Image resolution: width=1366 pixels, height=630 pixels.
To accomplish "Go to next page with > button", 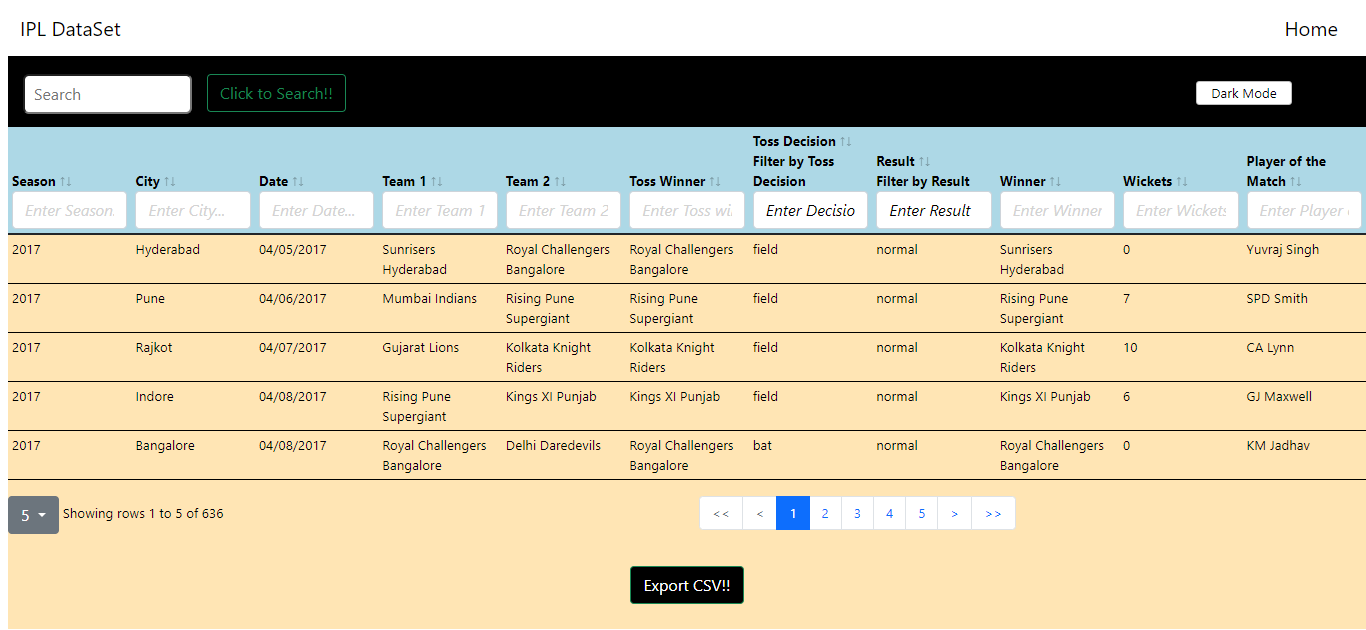I will pos(954,513).
